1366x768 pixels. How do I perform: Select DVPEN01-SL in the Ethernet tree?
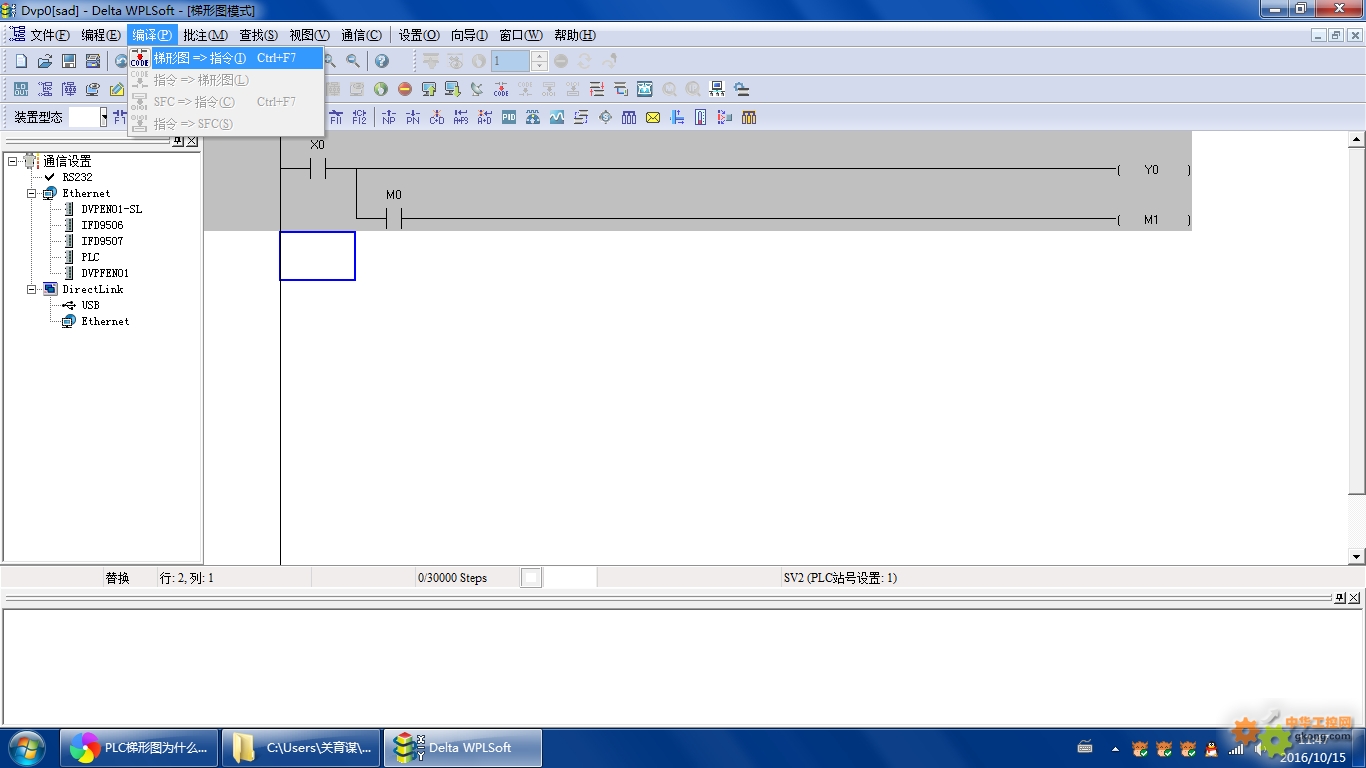111,209
